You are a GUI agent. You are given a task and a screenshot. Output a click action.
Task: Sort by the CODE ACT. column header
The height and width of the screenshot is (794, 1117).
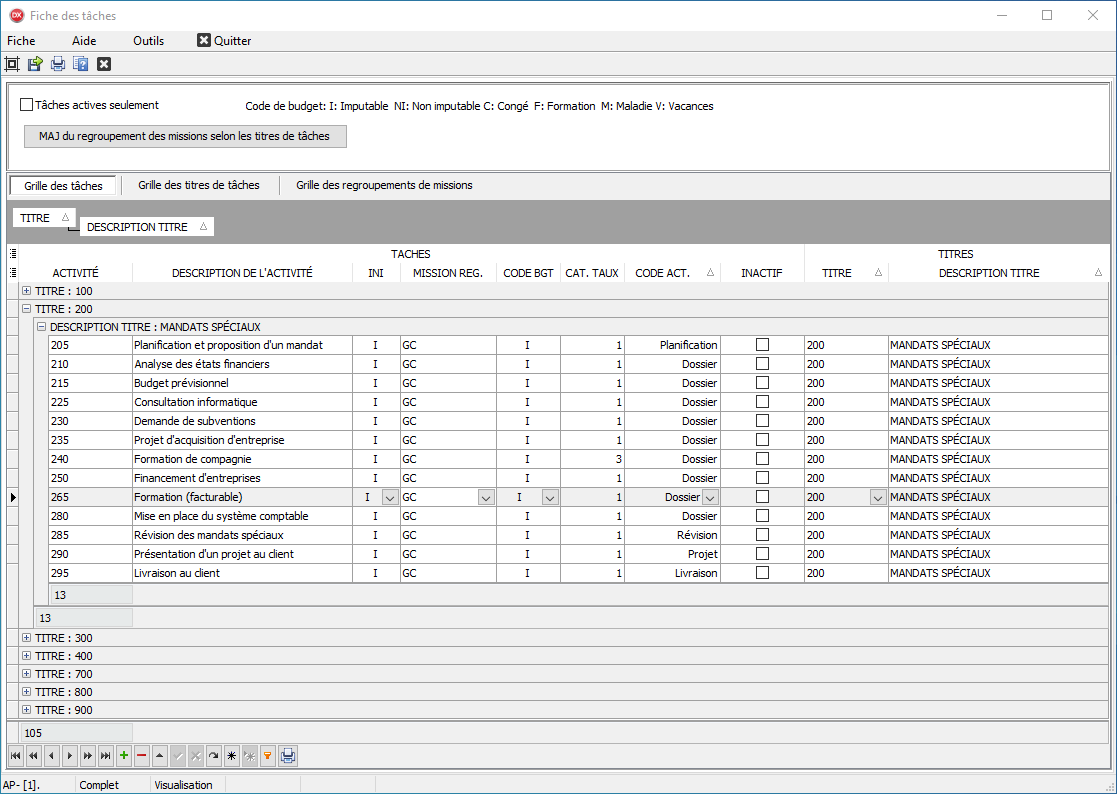point(672,273)
